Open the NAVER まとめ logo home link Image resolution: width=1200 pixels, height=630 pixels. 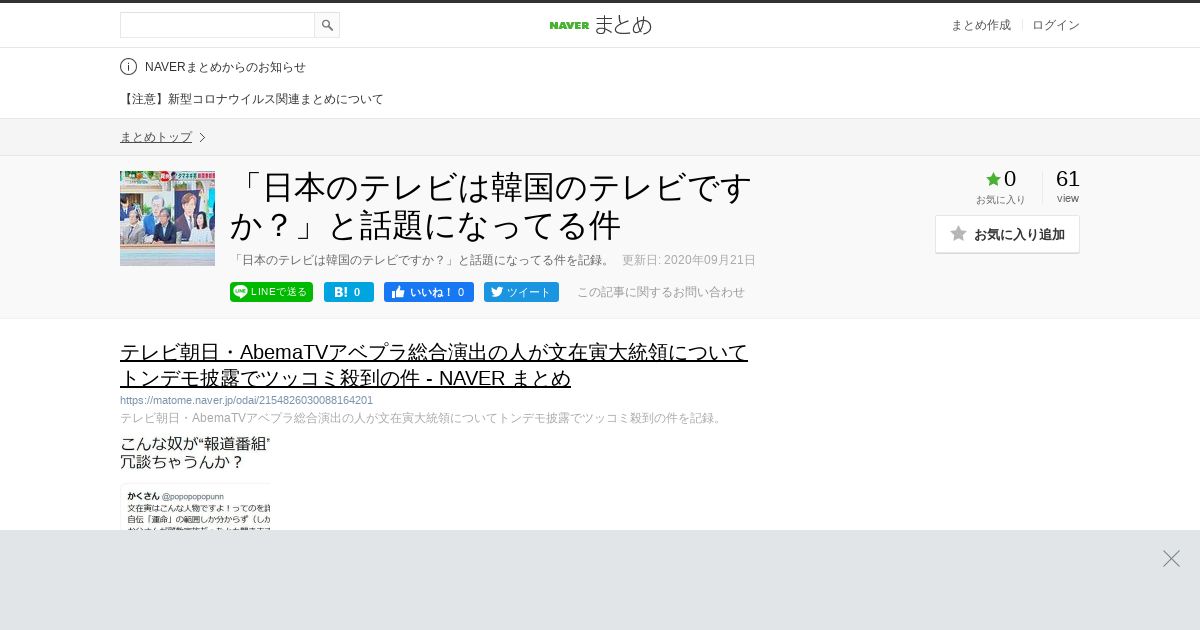[600, 25]
